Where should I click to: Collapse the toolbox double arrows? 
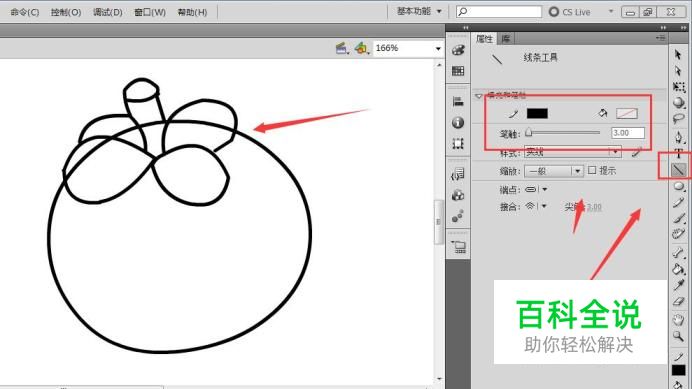684,28
